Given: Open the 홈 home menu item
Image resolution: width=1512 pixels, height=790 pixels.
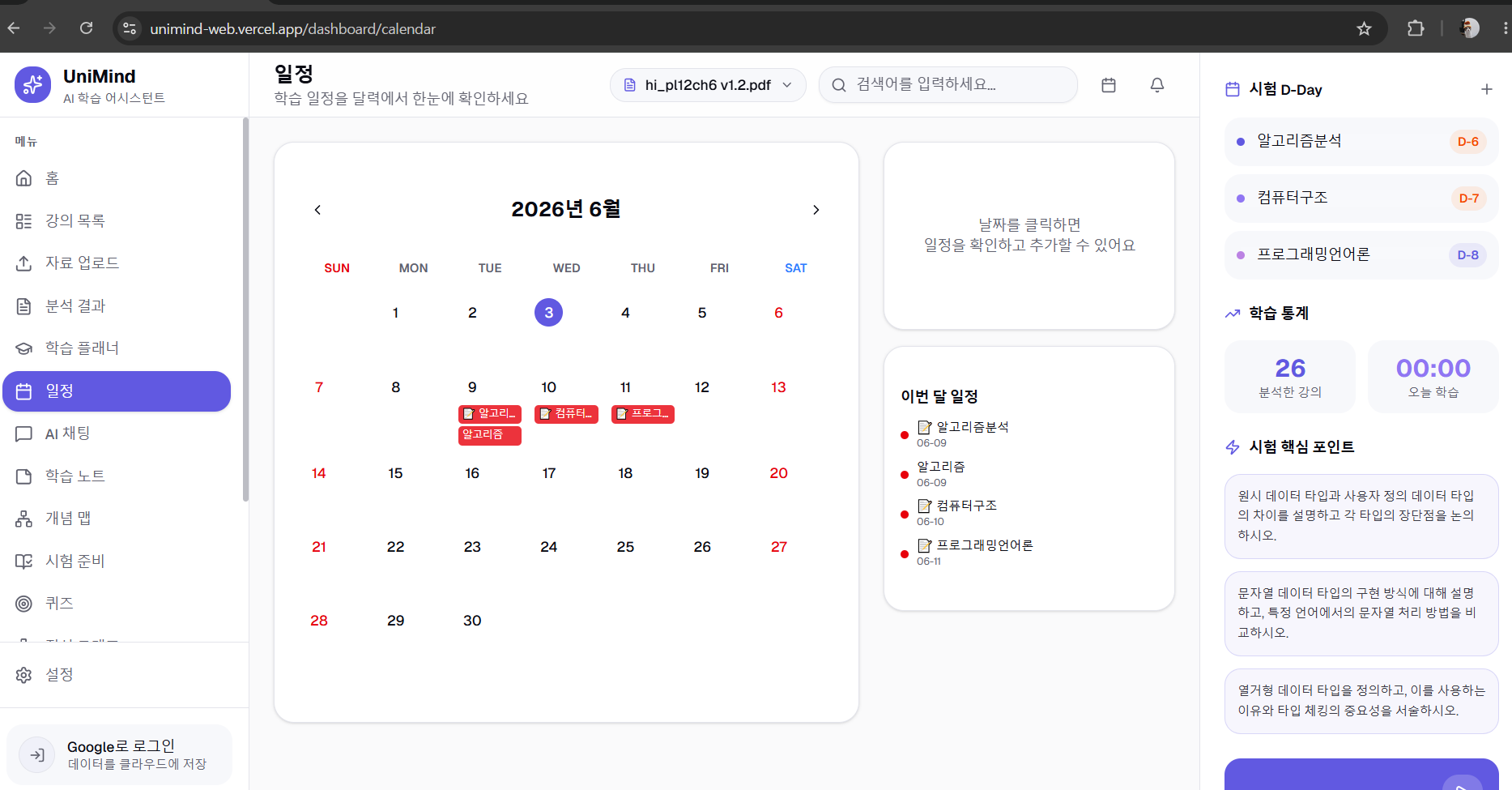Looking at the screenshot, I should [117, 178].
